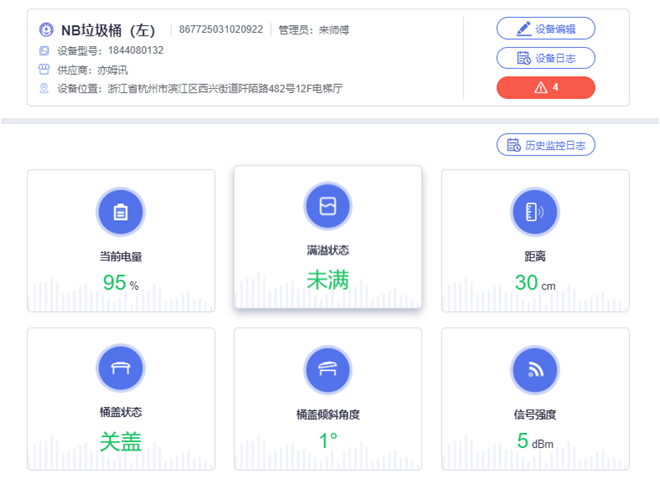View the 历史监控日志 history monitoring log
Viewport: 660px width, 485px height.
click(545, 145)
